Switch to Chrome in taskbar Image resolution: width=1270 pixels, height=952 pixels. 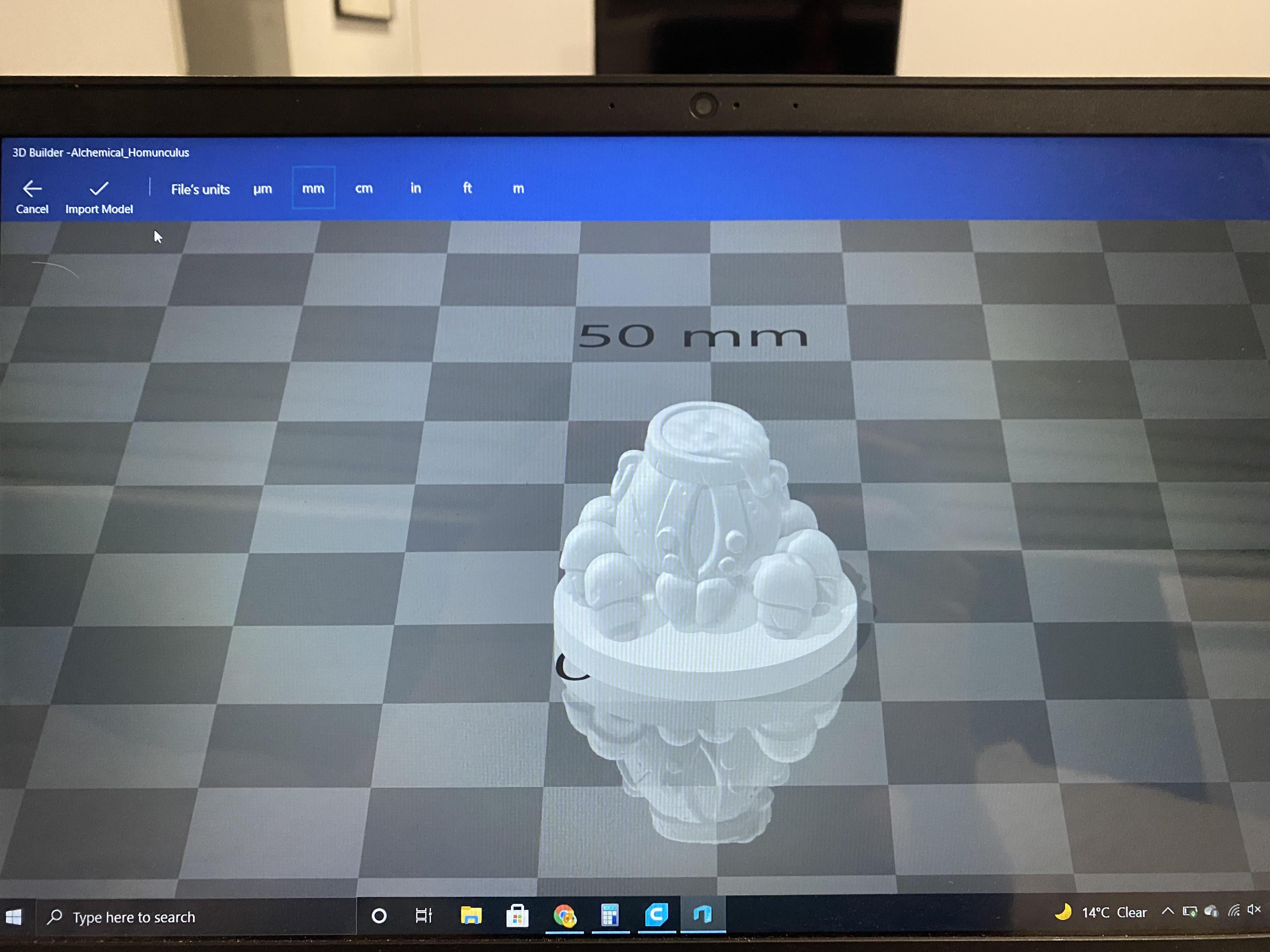(564, 916)
